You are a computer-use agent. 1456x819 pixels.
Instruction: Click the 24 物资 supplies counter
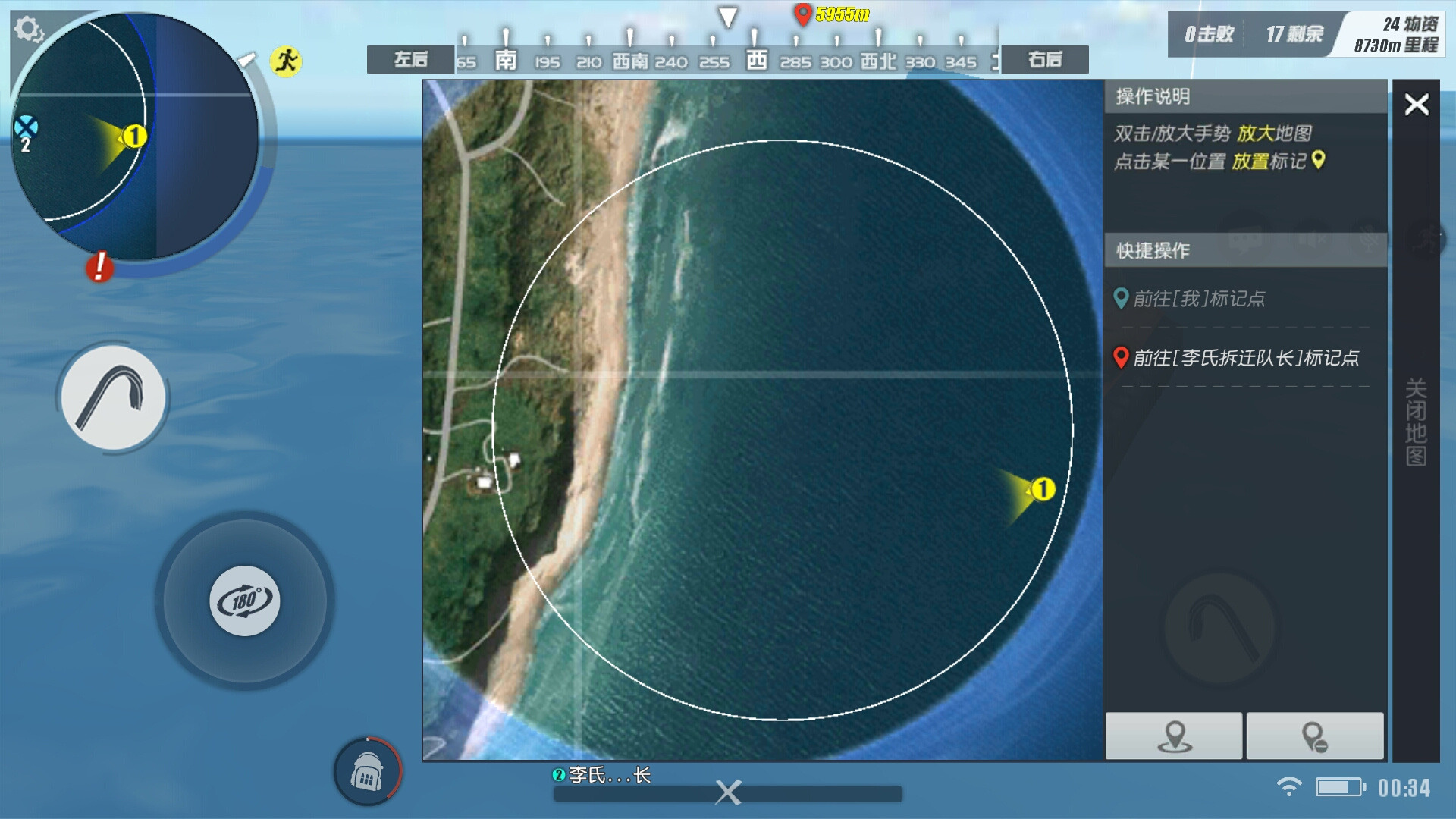(1410, 24)
